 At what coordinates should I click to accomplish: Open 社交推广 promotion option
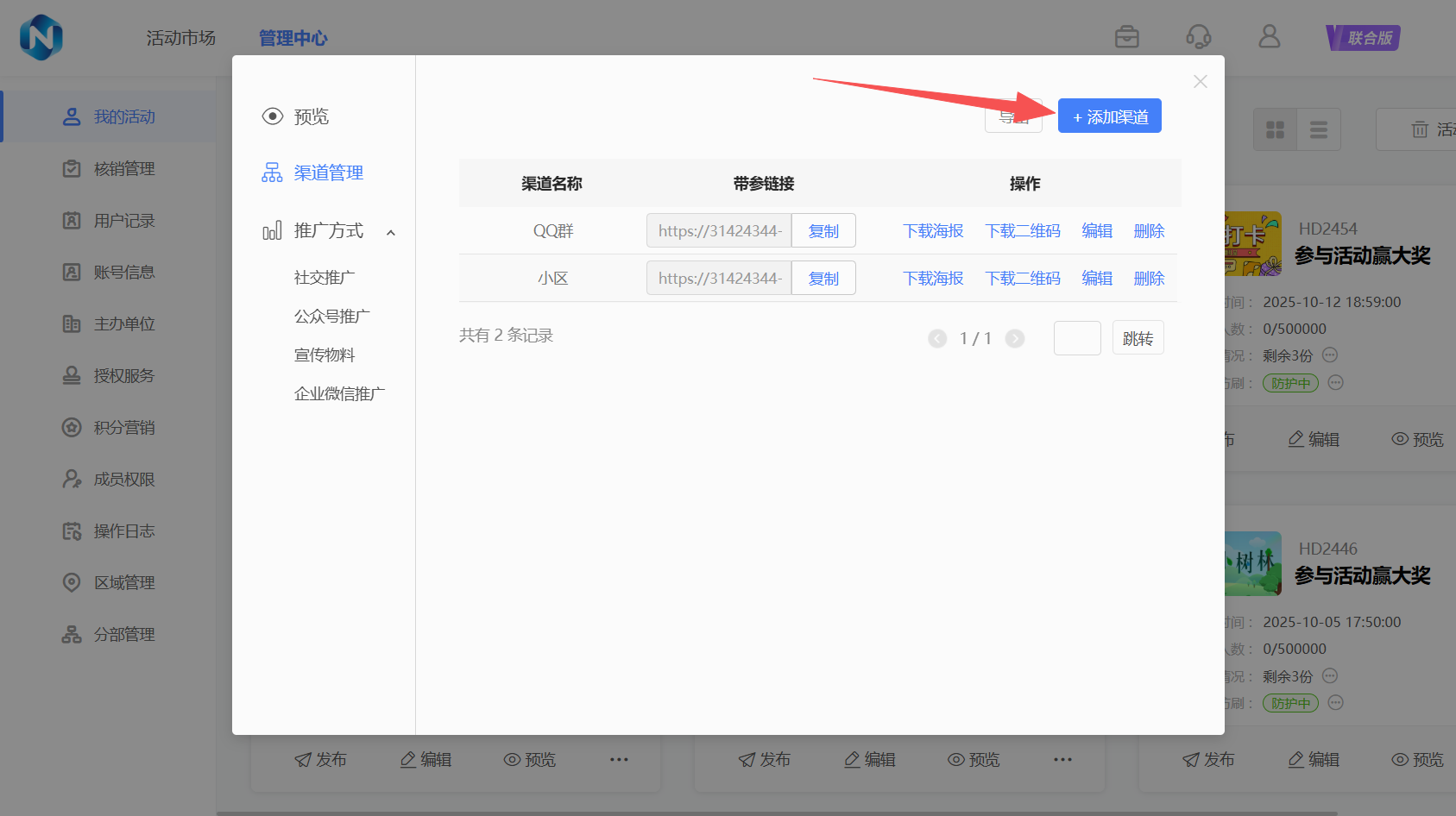coord(325,278)
